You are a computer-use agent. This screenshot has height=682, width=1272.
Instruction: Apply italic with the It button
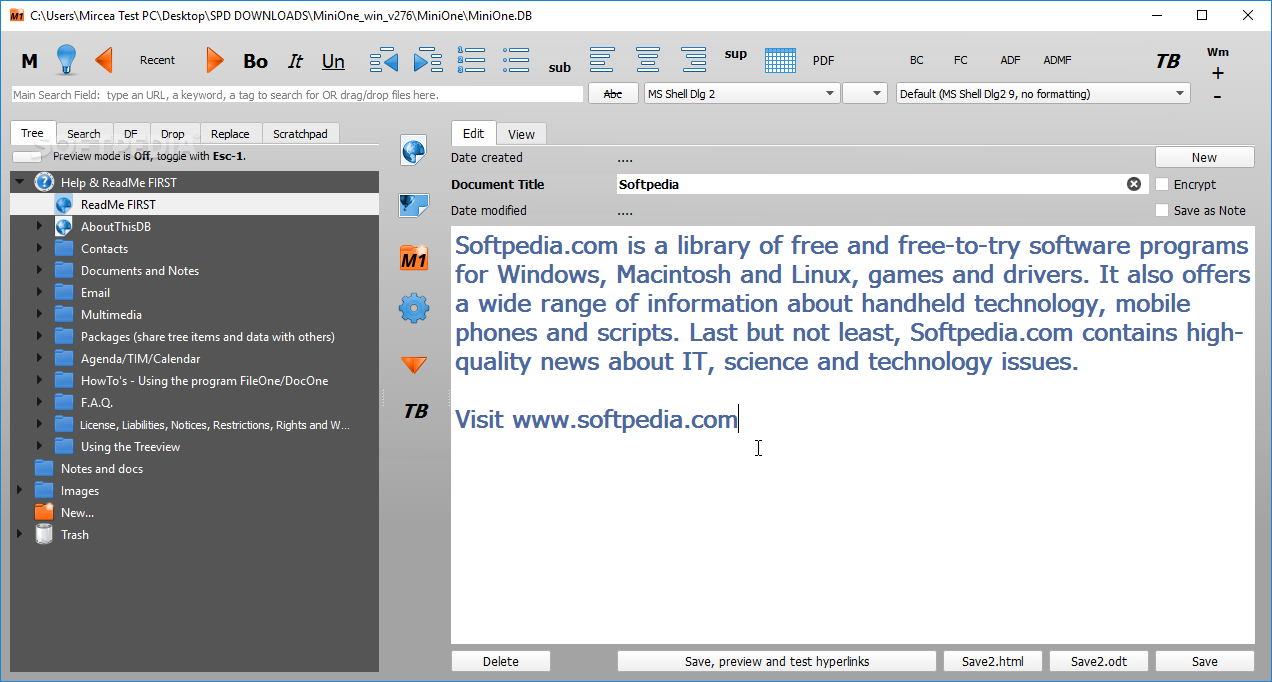coord(295,61)
